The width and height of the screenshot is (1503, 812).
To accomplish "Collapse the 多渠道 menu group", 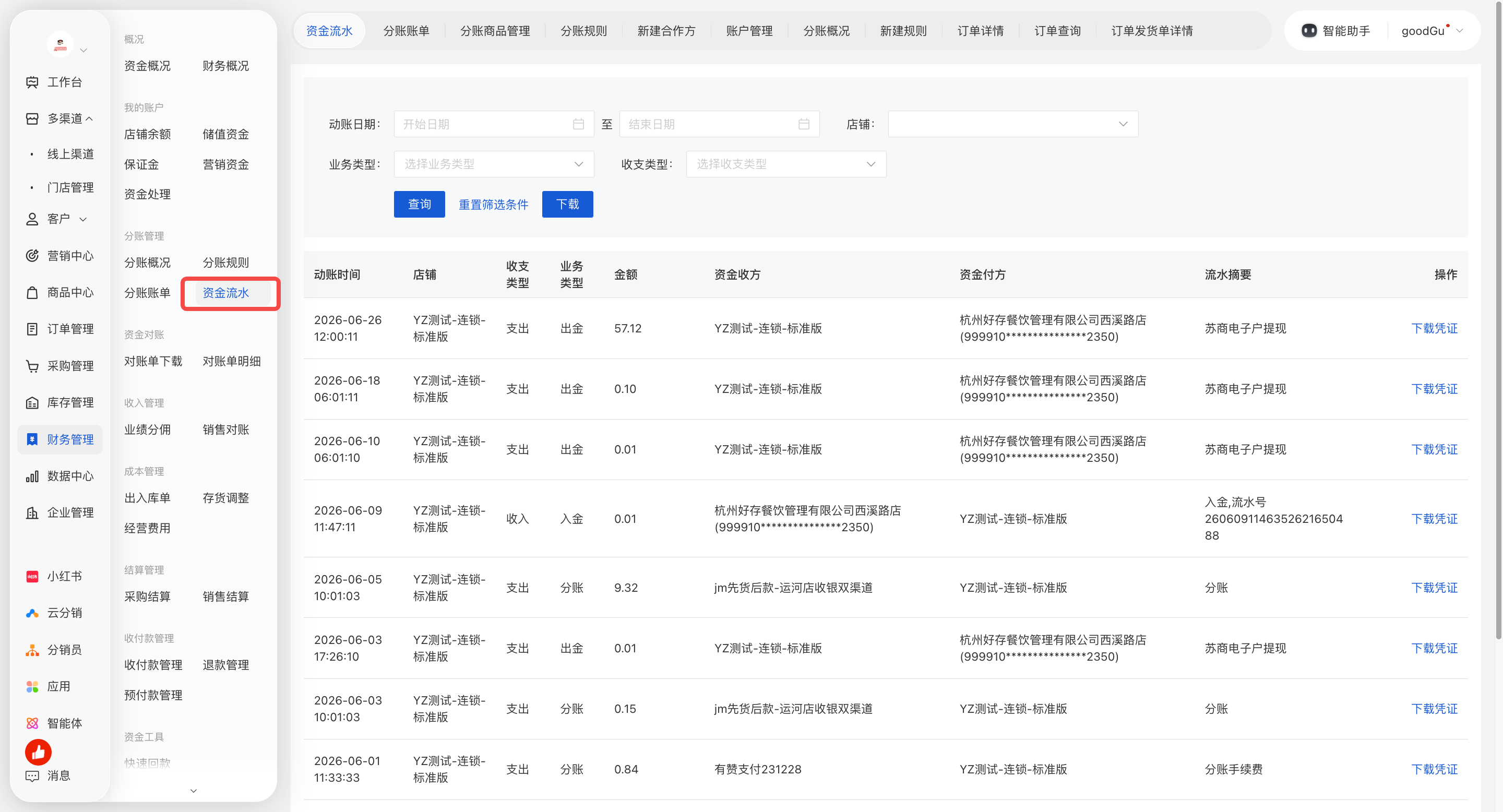I will (89, 118).
